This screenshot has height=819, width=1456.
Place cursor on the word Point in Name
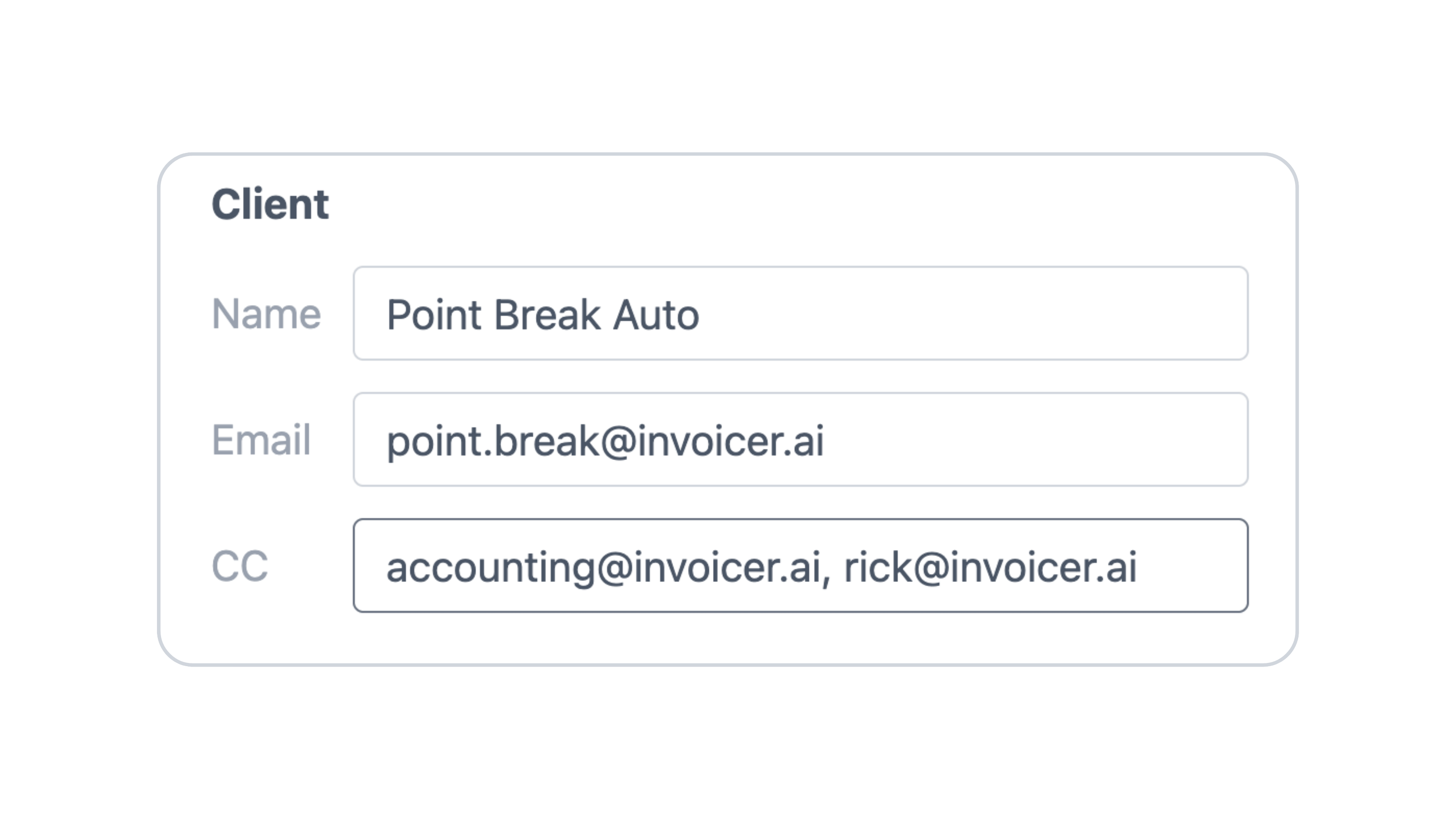tap(434, 315)
